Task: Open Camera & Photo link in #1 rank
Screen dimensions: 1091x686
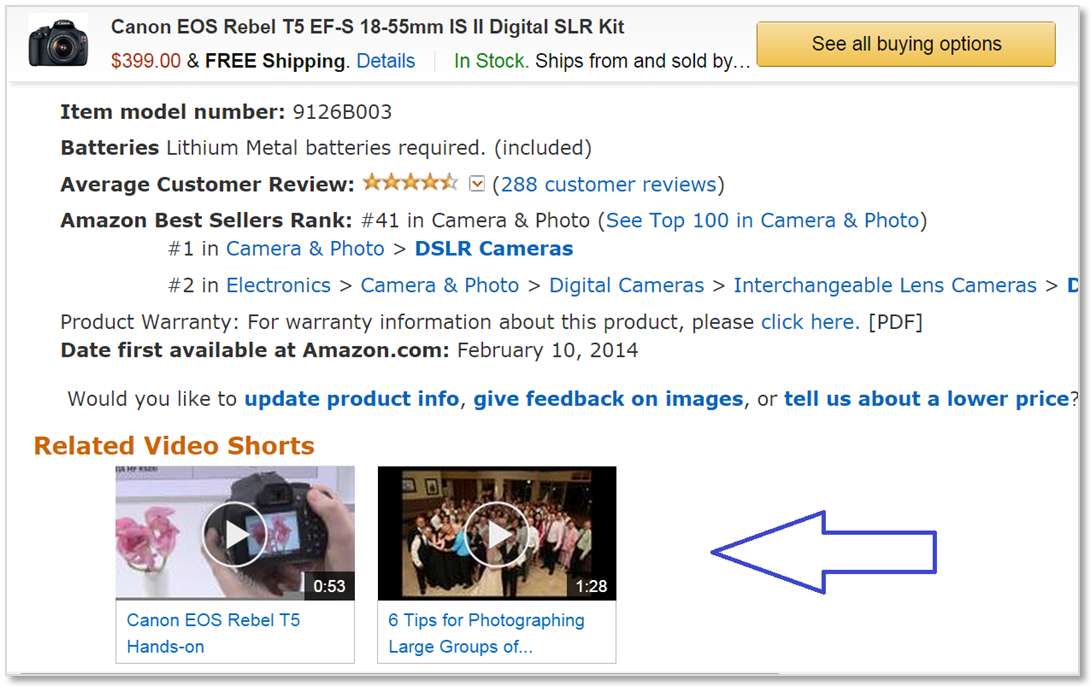Action: pos(305,248)
